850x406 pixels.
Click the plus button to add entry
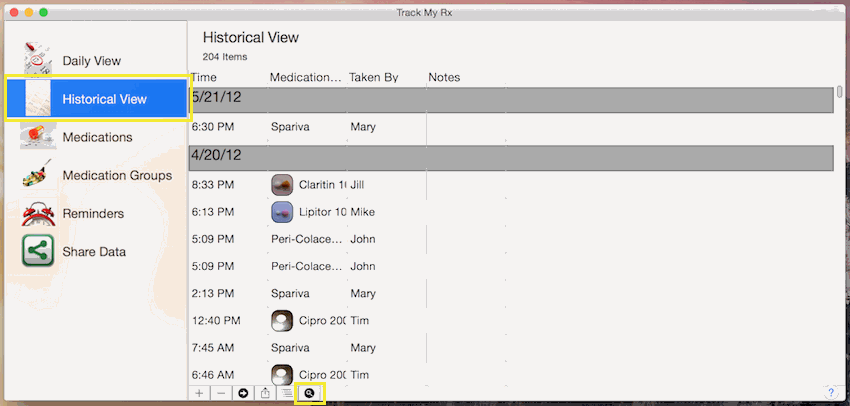click(x=199, y=394)
